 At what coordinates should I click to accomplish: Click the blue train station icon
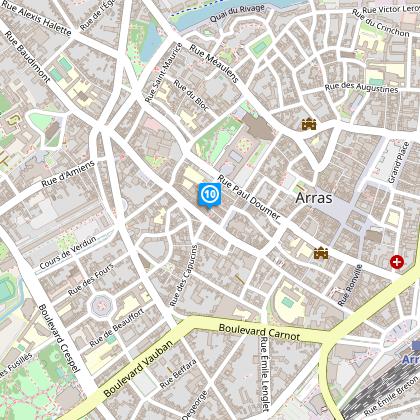[416, 345]
